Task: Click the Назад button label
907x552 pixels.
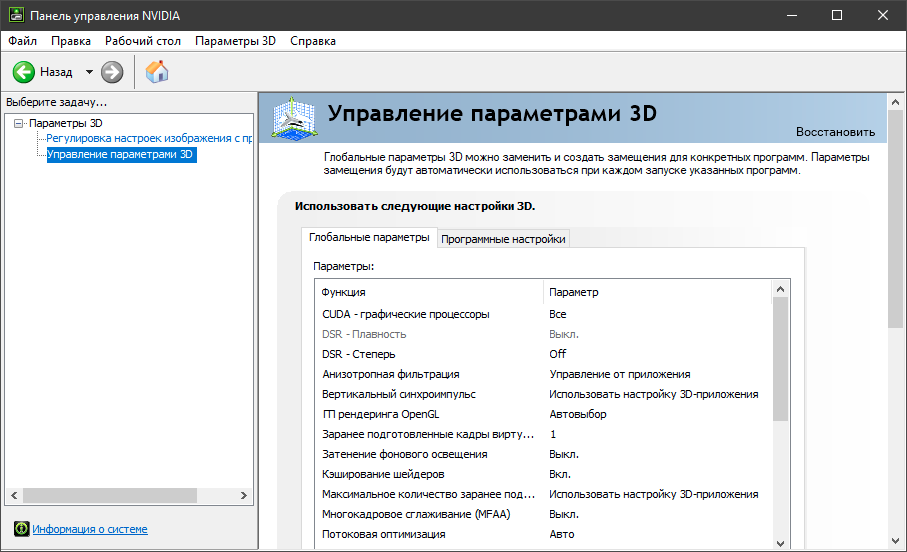Action: pyautogui.click(x=56, y=72)
